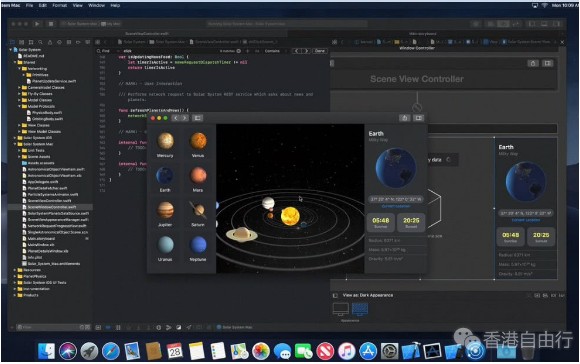Select Mercury in the planet list
The image size is (580, 364).
pos(165,145)
